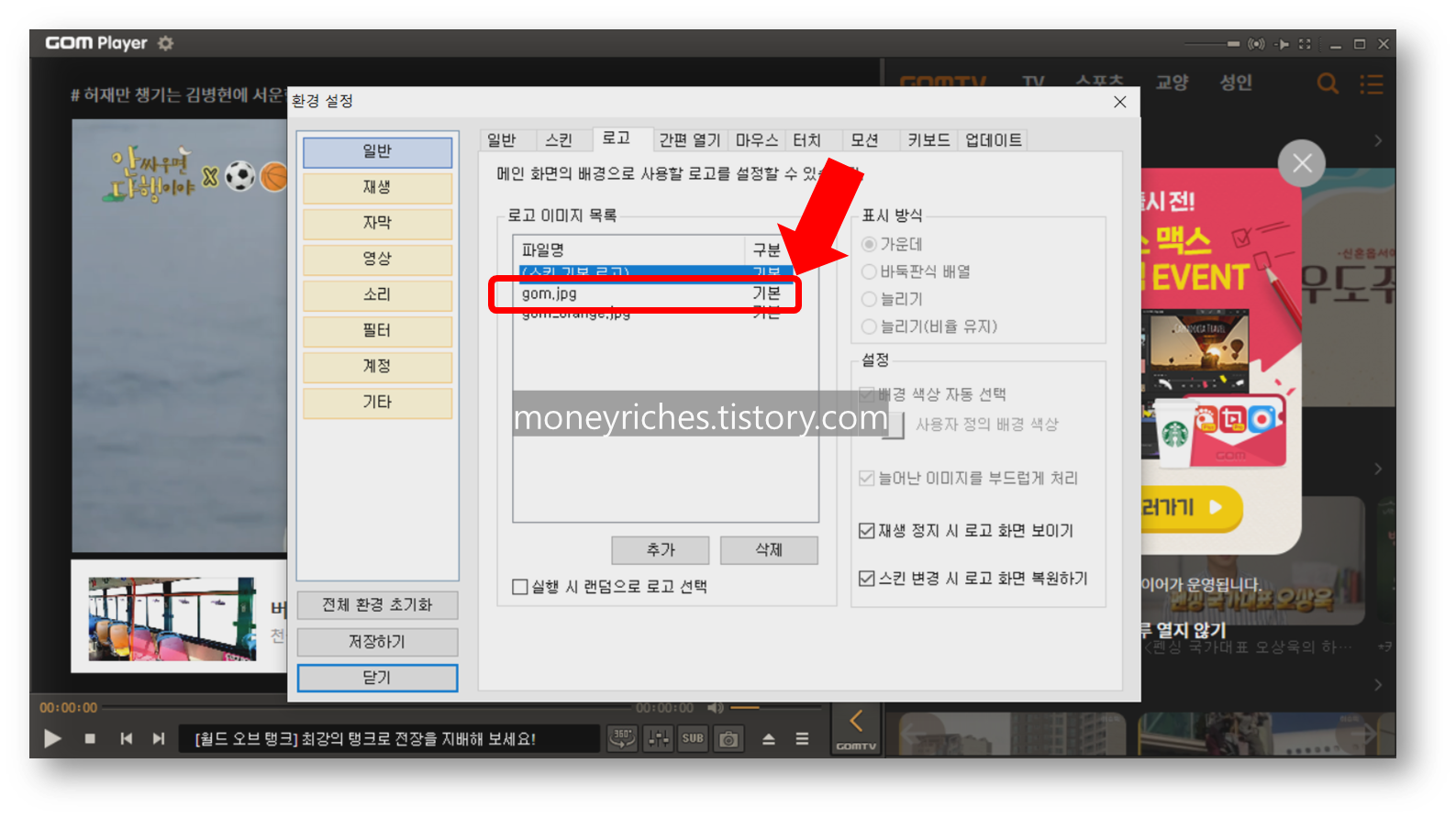
Task: Open the 성인 category in GOMTV
Action: [x=1236, y=83]
